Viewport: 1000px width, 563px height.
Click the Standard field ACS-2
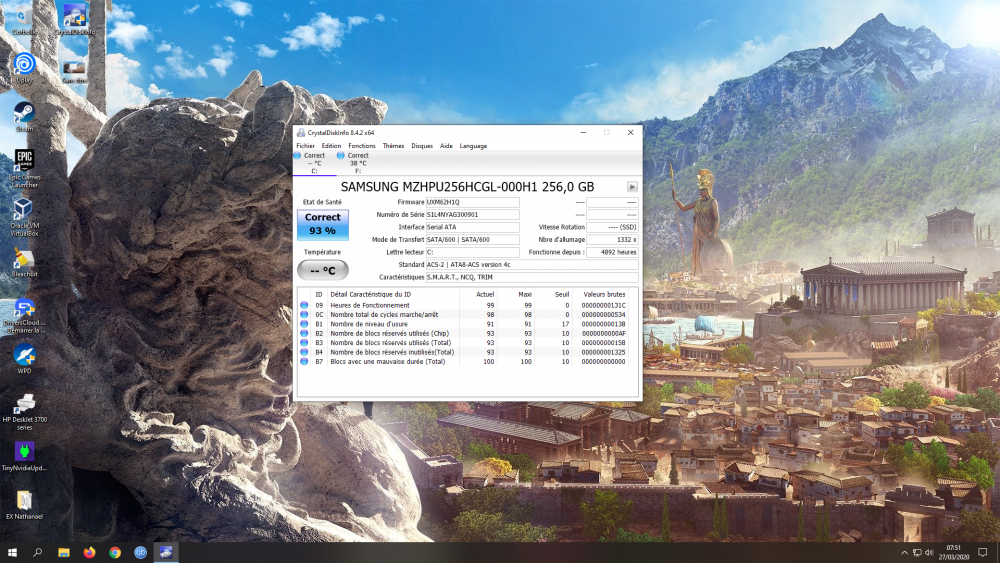[532, 265]
